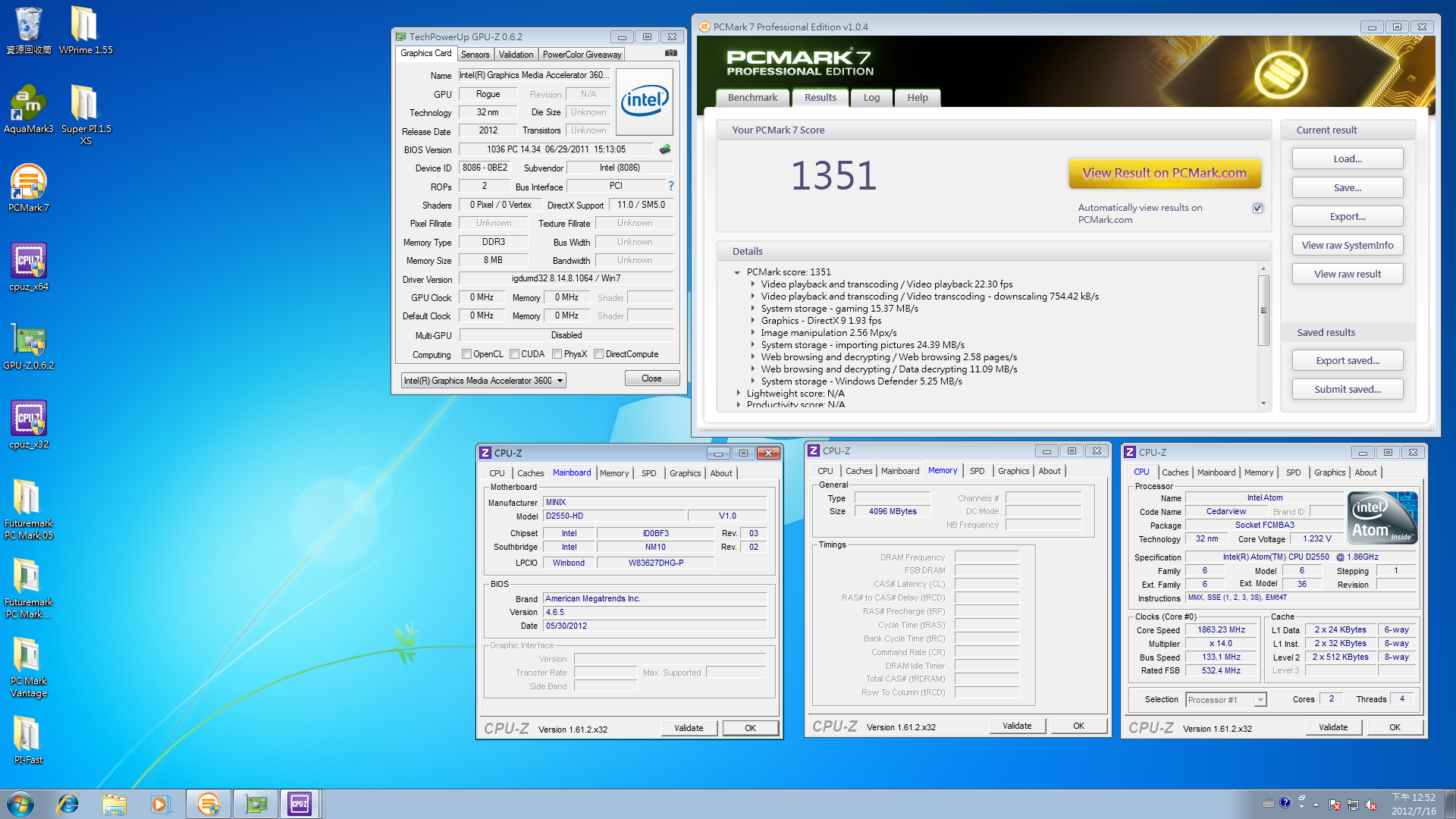Switch to GPU-Z taskbar button

point(255,804)
